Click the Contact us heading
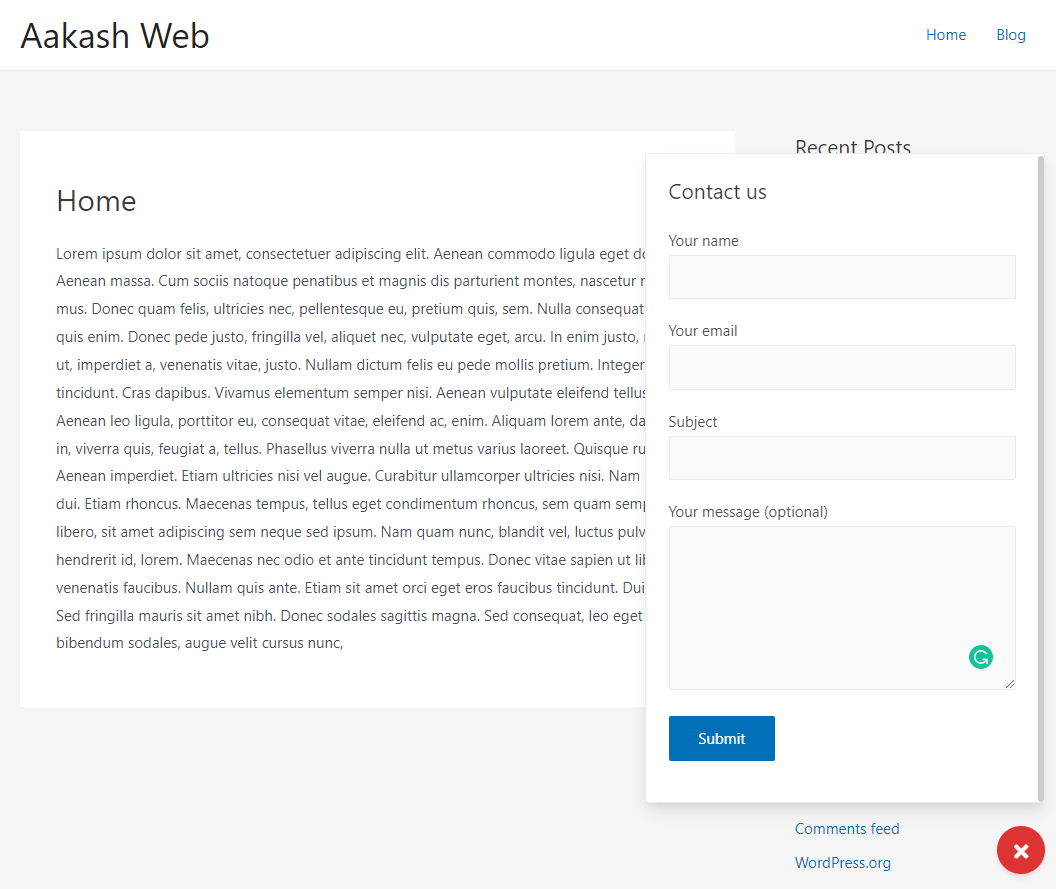The image size is (1056, 889). [x=717, y=191]
